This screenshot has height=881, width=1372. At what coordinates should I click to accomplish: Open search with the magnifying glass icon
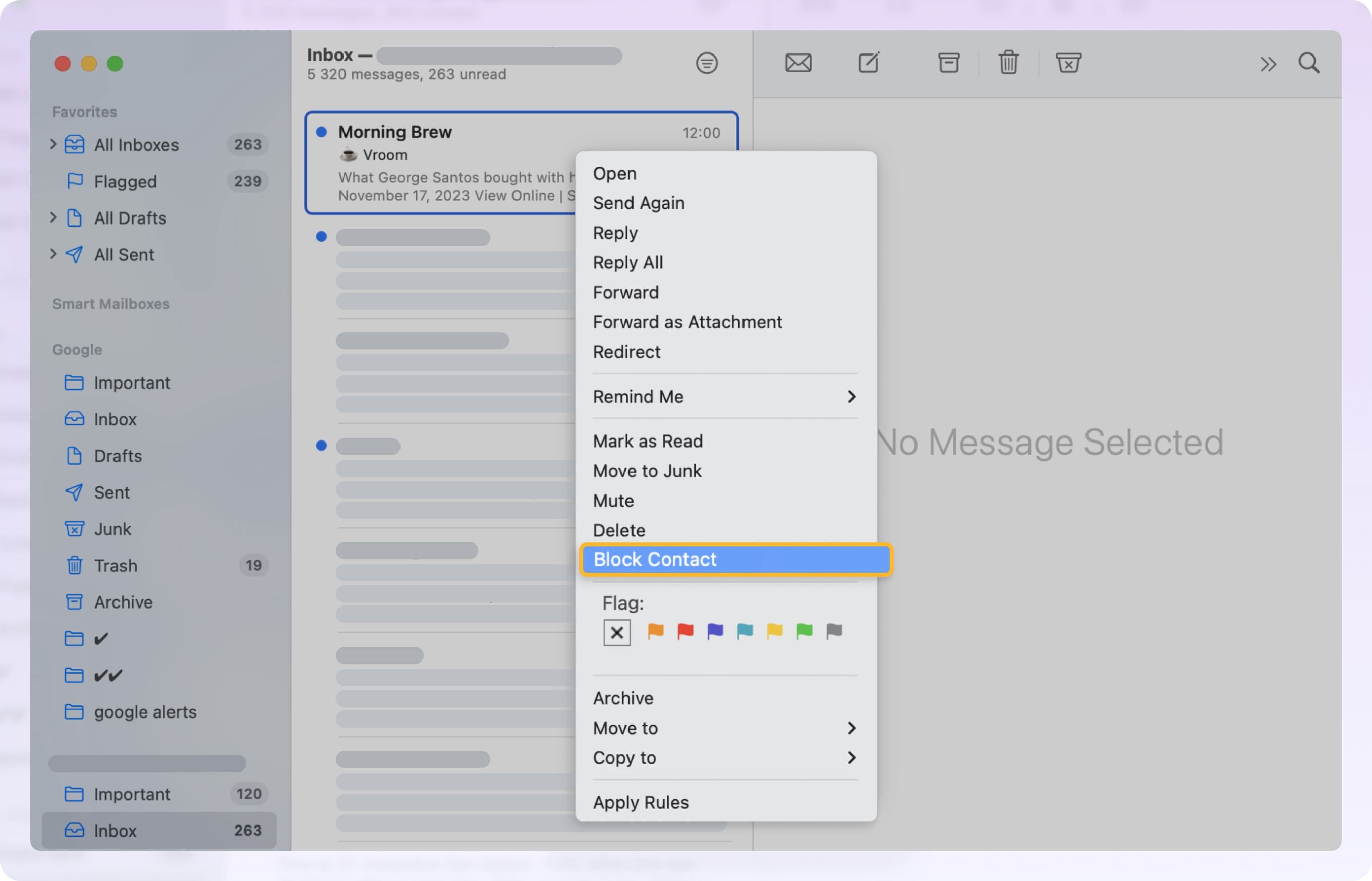[x=1308, y=64]
